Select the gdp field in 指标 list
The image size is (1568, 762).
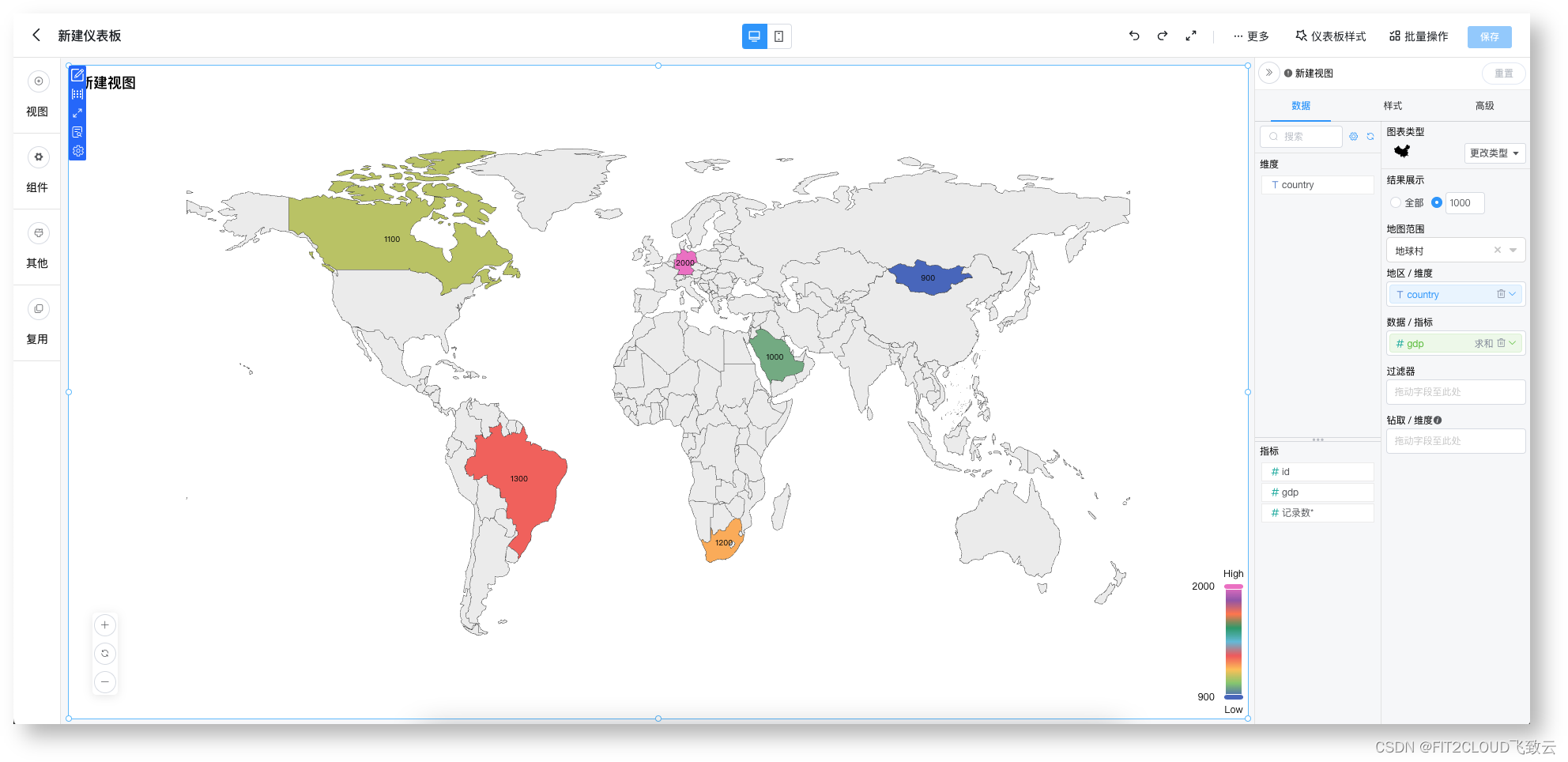coord(1317,492)
